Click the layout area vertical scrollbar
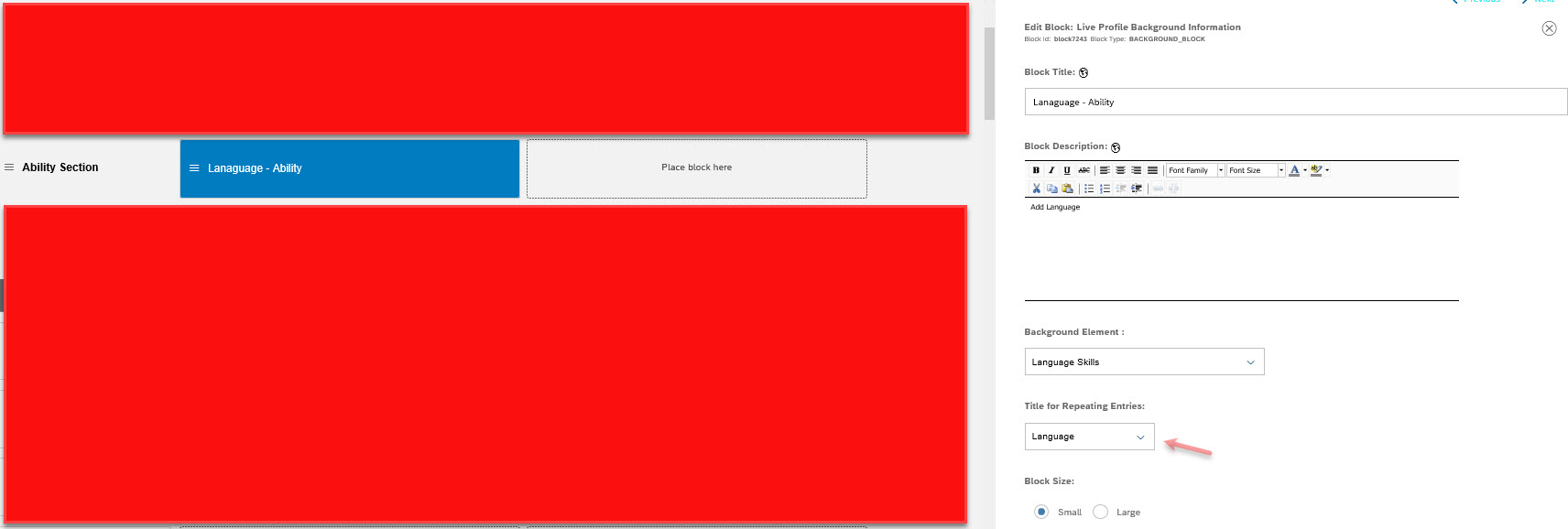The image size is (1568, 529). (989, 73)
